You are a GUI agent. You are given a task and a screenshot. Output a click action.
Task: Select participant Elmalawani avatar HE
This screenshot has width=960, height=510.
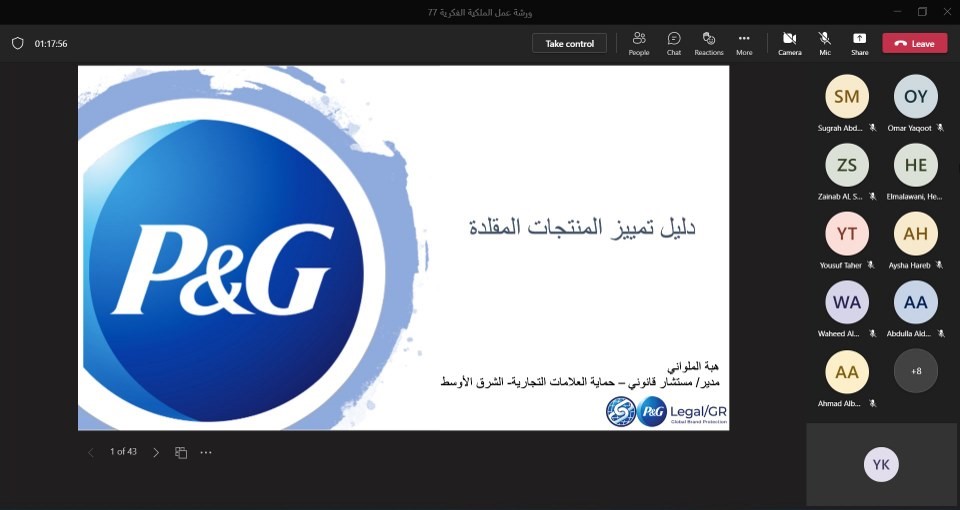coord(915,165)
